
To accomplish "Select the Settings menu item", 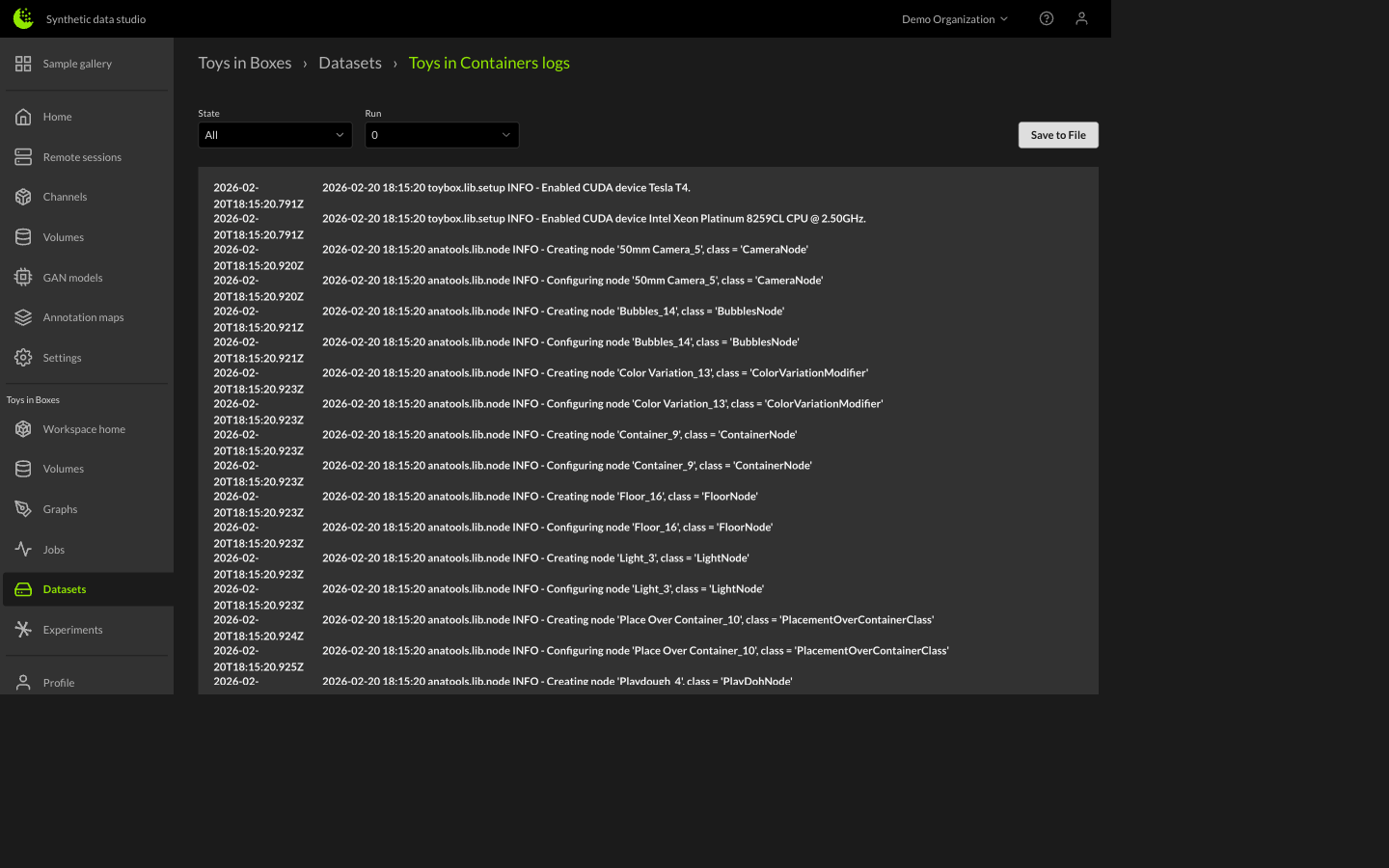I will pyautogui.click(x=62, y=357).
